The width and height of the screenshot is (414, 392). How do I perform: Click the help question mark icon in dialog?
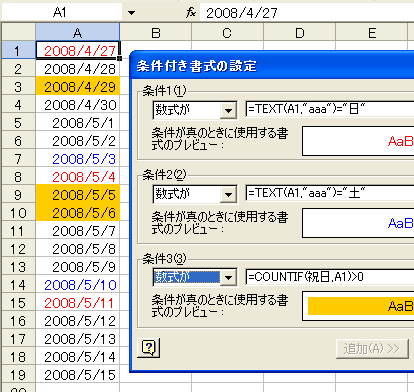149,348
